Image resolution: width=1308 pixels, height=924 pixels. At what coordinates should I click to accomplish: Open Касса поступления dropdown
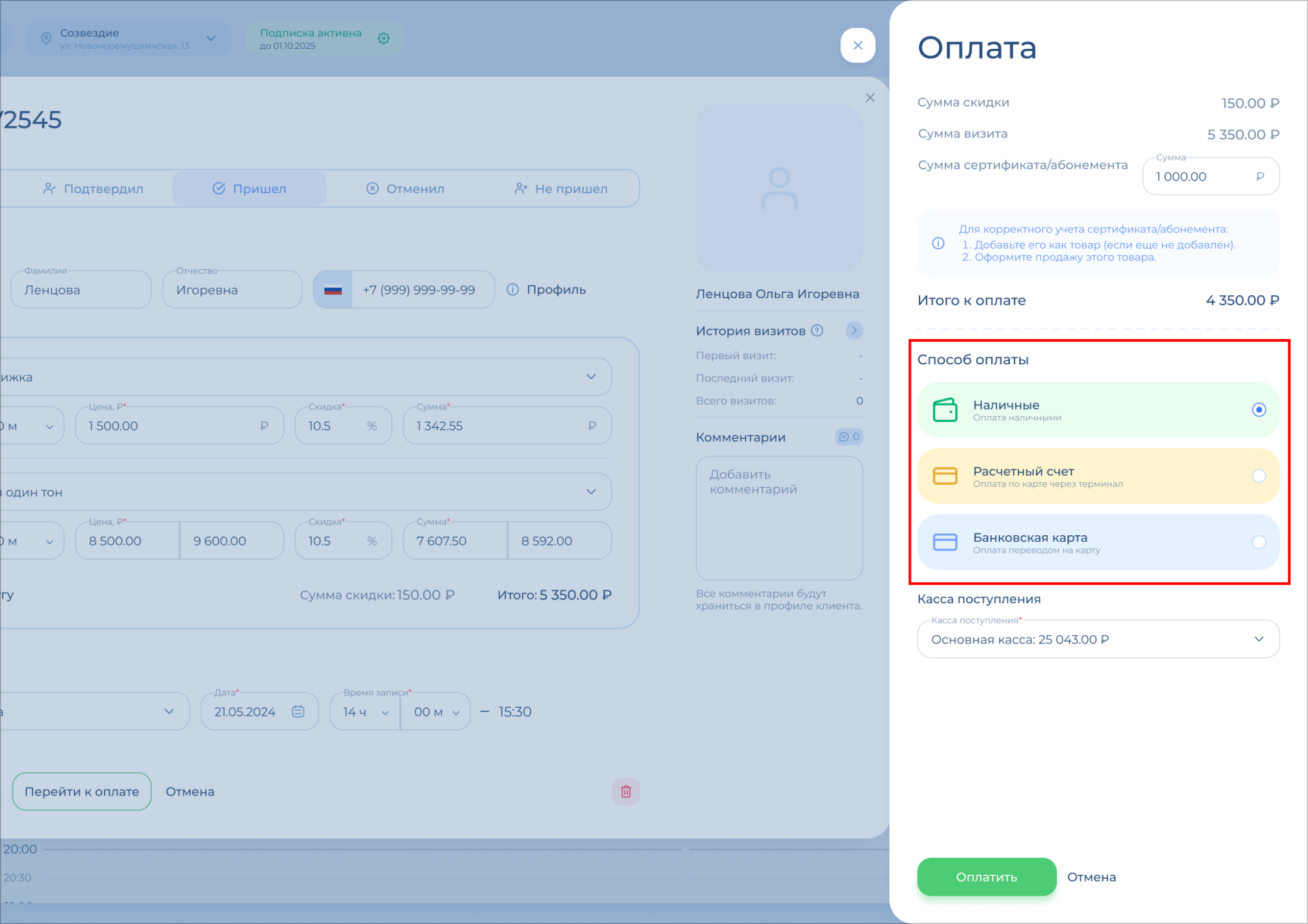pos(1098,639)
